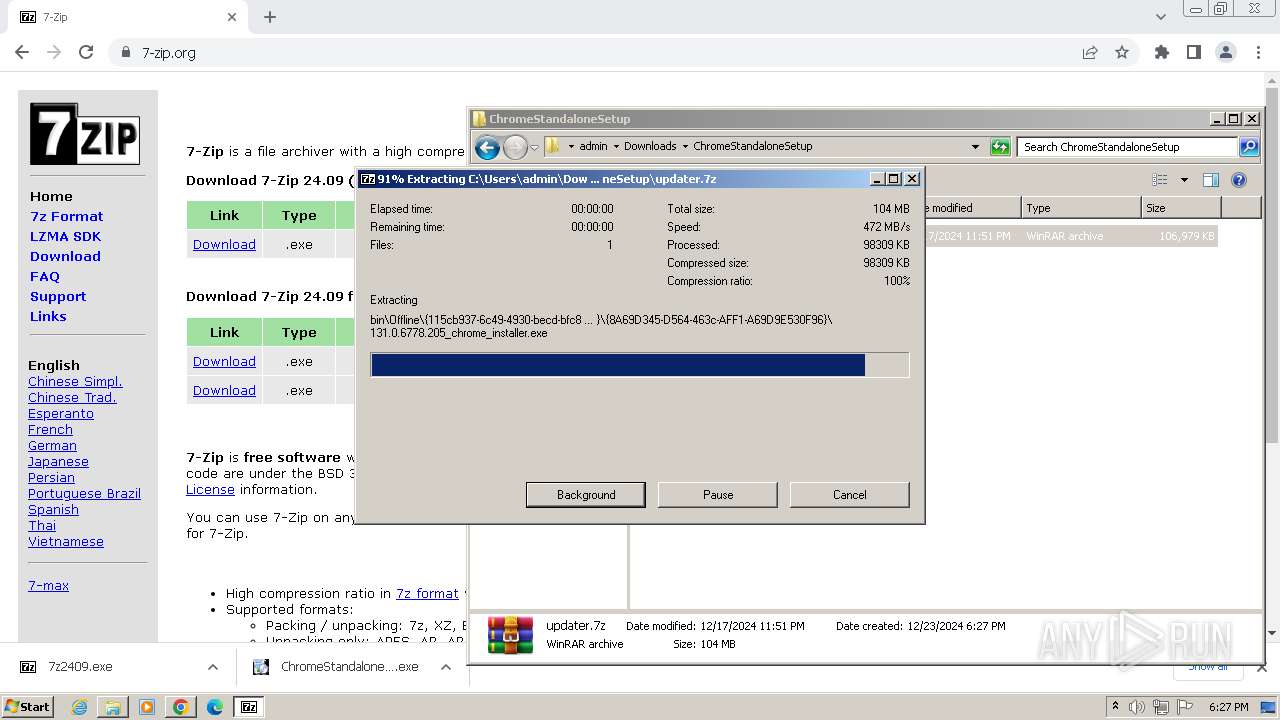1280x720 pixels.
Task: Open FAQ sidebar link
Action: [x=45, y=276]
